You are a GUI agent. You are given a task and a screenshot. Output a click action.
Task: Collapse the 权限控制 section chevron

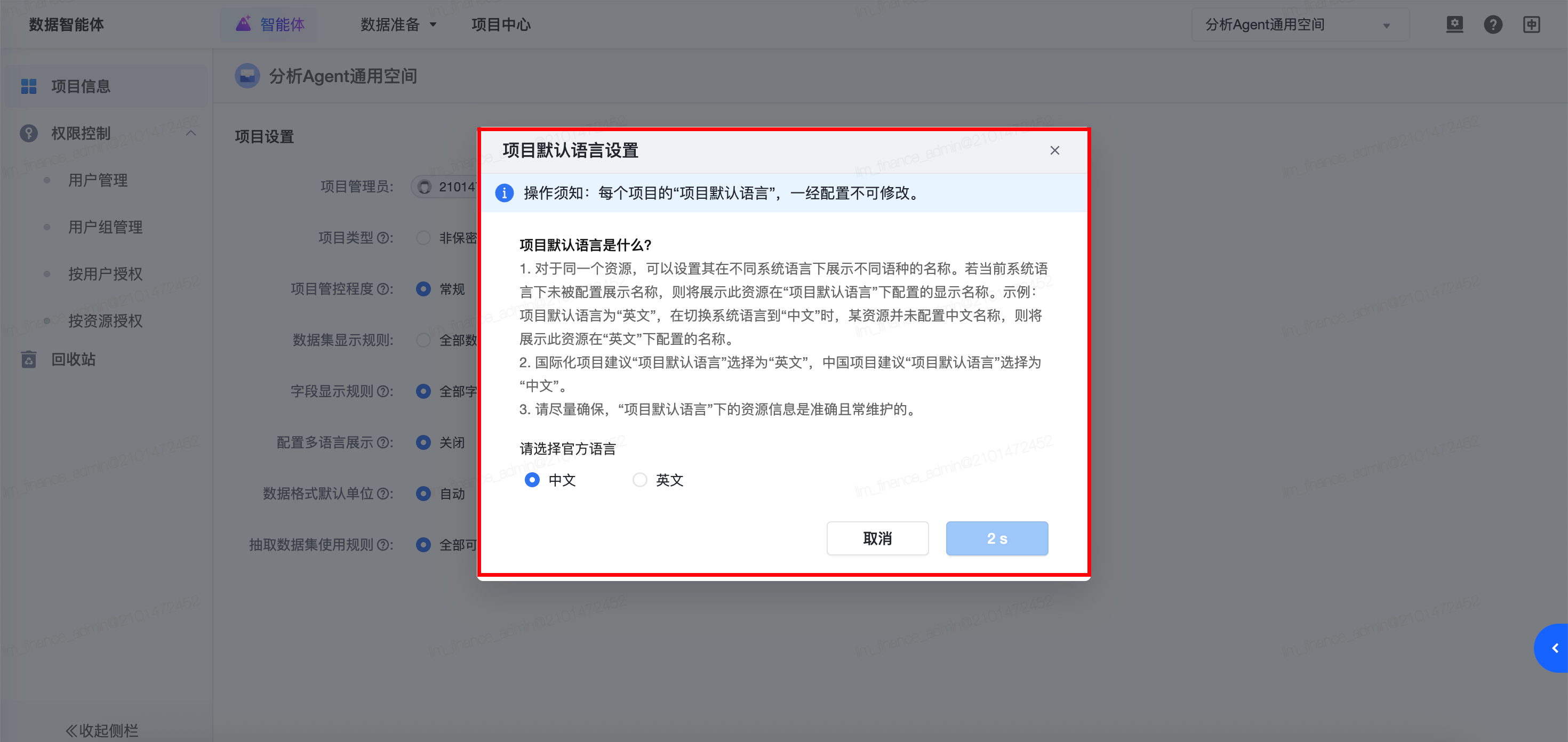(x=191, y=133)
